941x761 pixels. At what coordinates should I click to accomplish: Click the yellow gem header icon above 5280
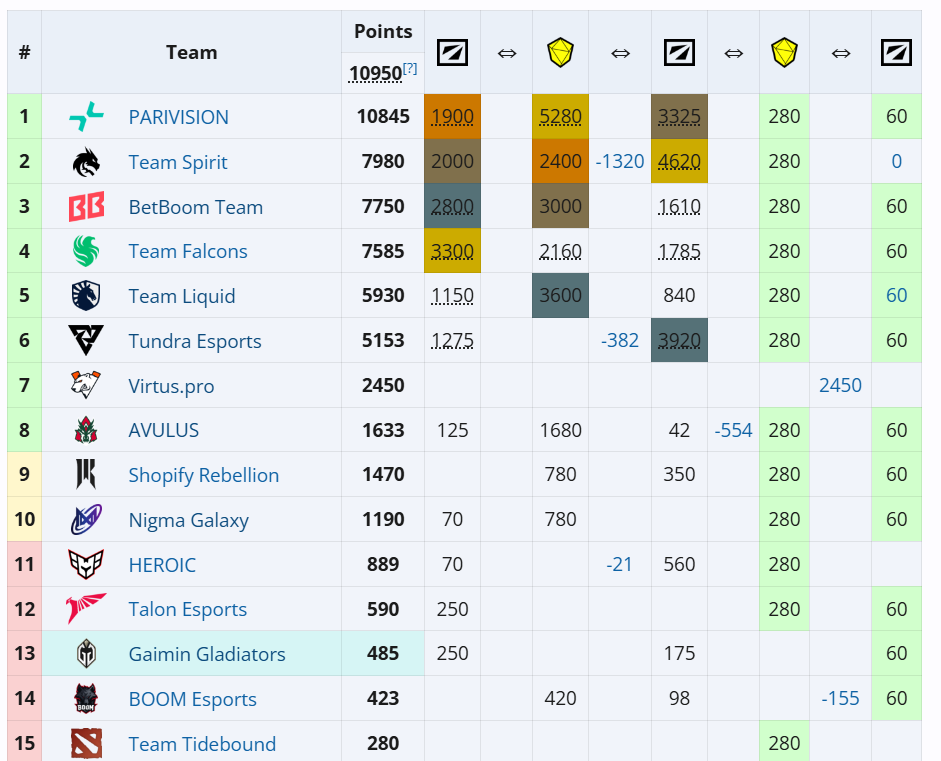point(560,52)
